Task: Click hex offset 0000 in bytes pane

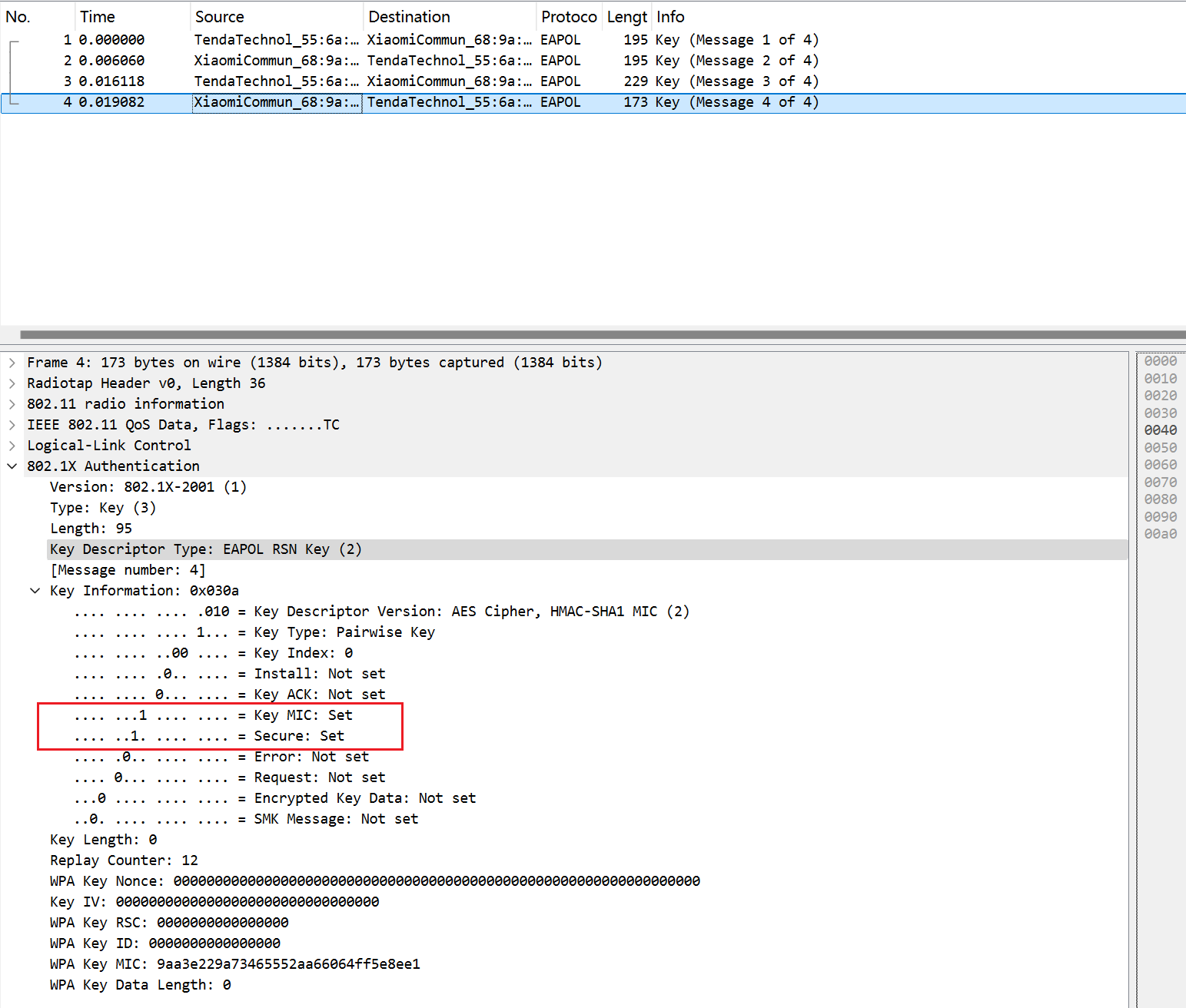Action: 1160,361
